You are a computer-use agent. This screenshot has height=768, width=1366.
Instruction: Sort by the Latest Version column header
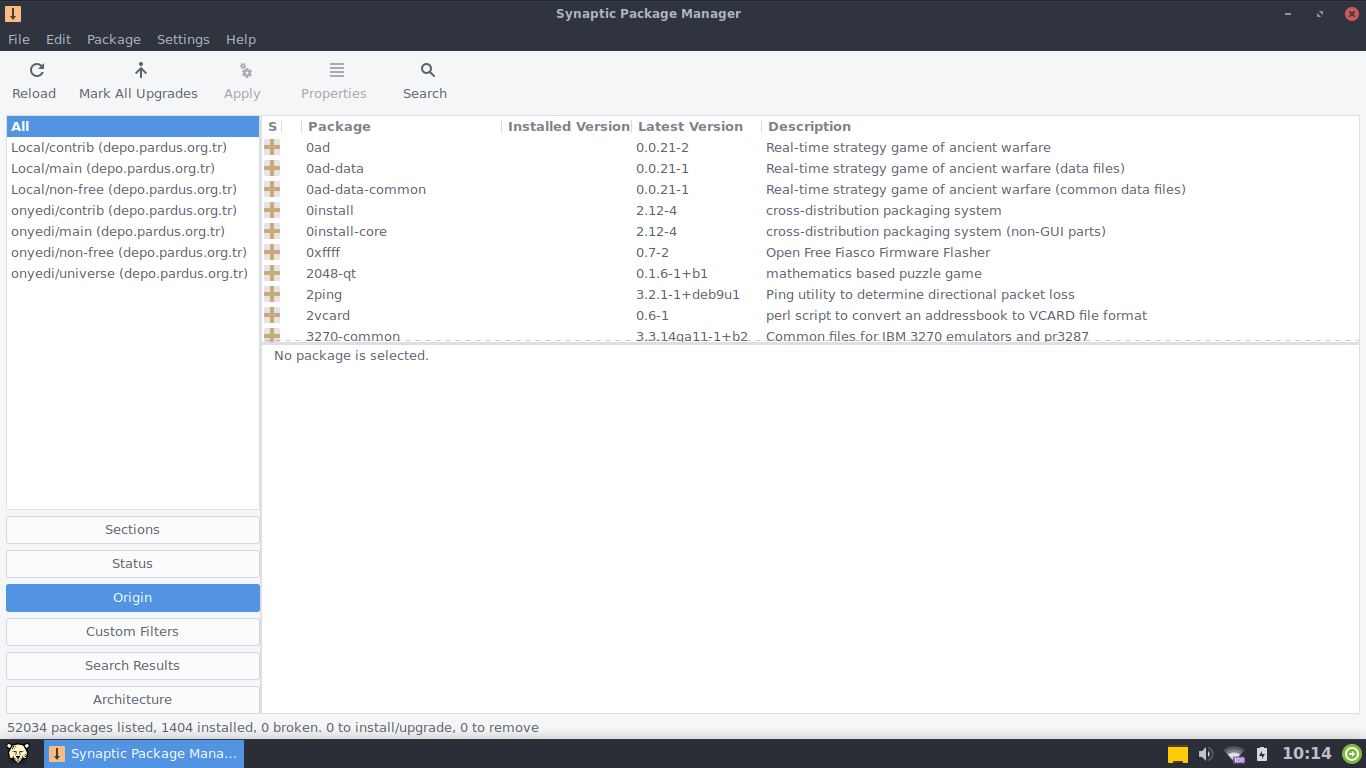click(x=696, y=126)
